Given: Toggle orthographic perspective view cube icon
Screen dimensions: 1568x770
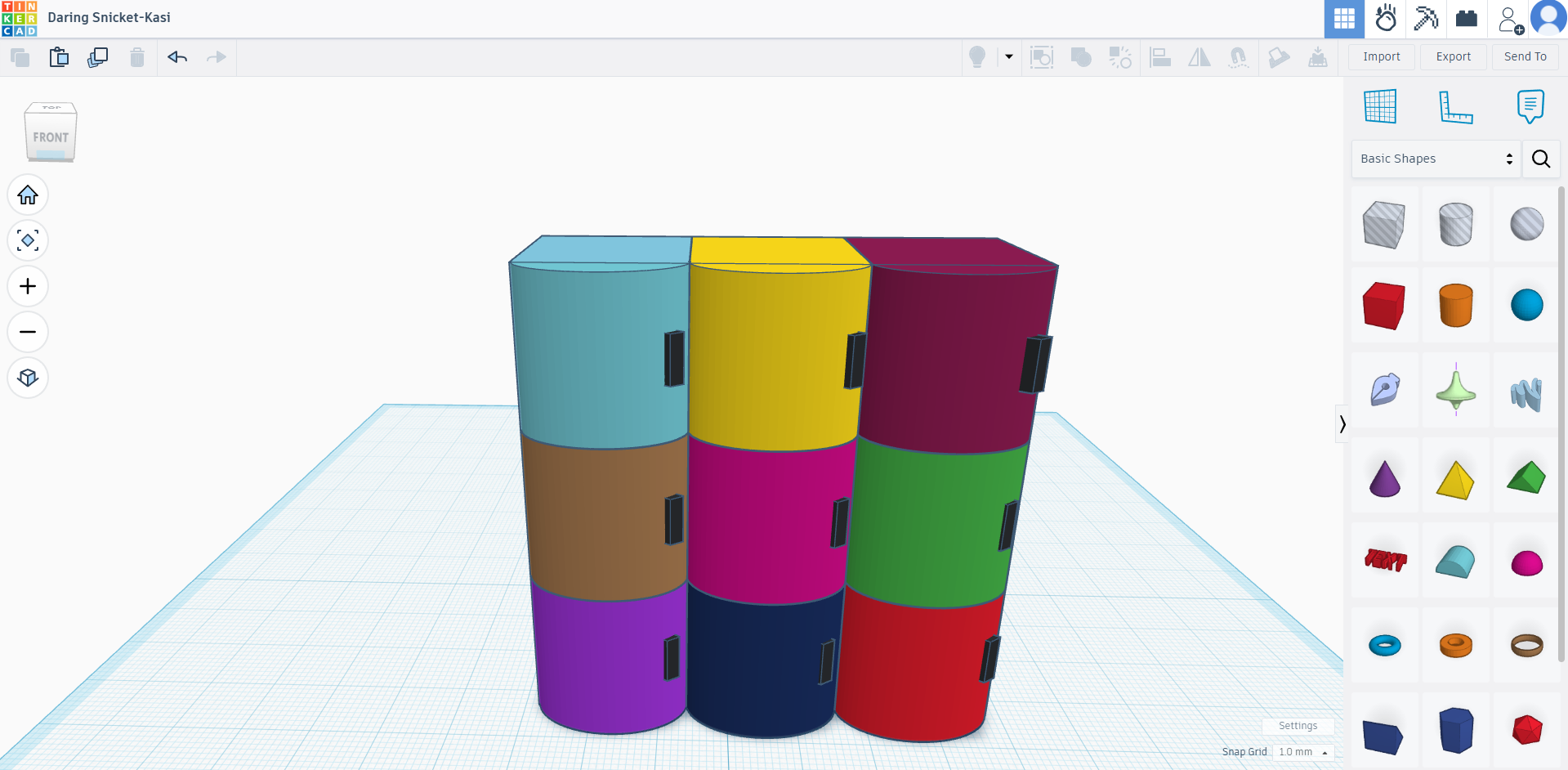Looking at the screenshot, I should [28, 378].
